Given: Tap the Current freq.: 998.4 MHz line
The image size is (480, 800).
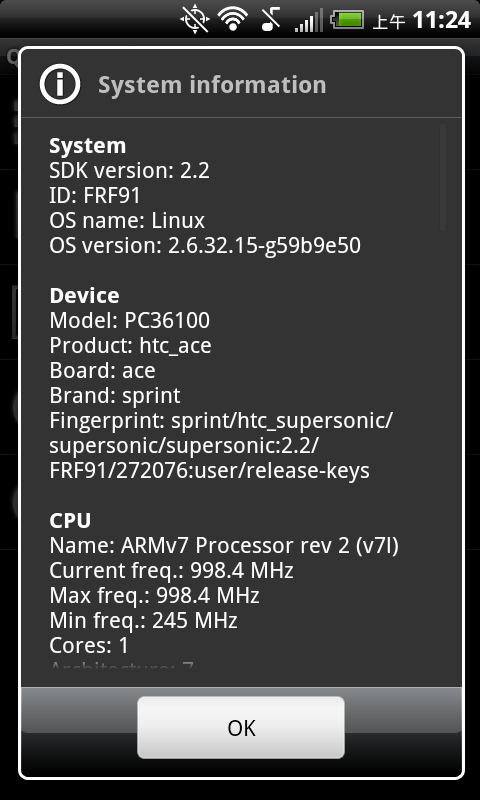Looking at the screenshot, I should pos(171,571).
